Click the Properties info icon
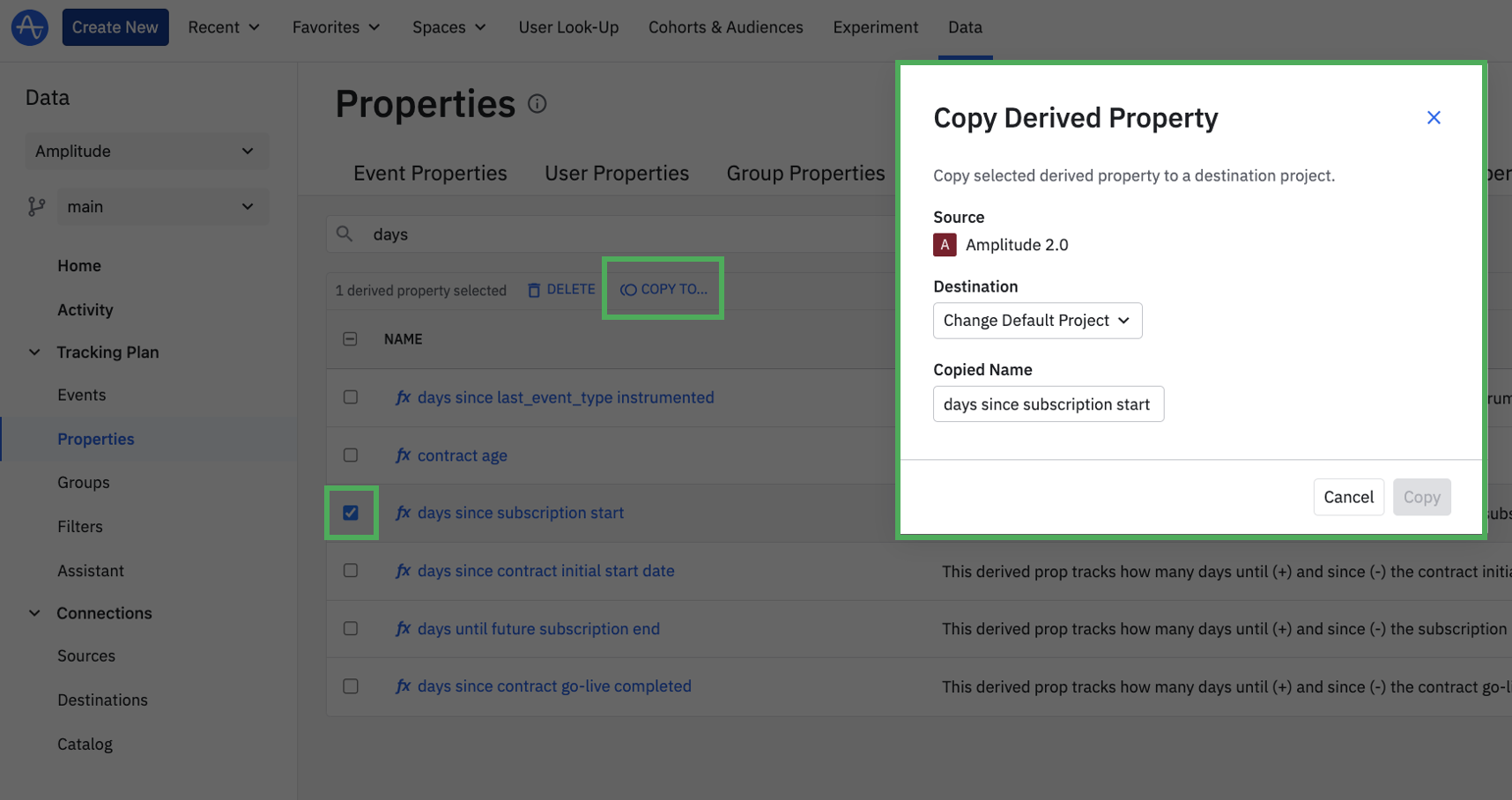The height and width of the screenshot is (800, 1512). click(x=537, y=104)
